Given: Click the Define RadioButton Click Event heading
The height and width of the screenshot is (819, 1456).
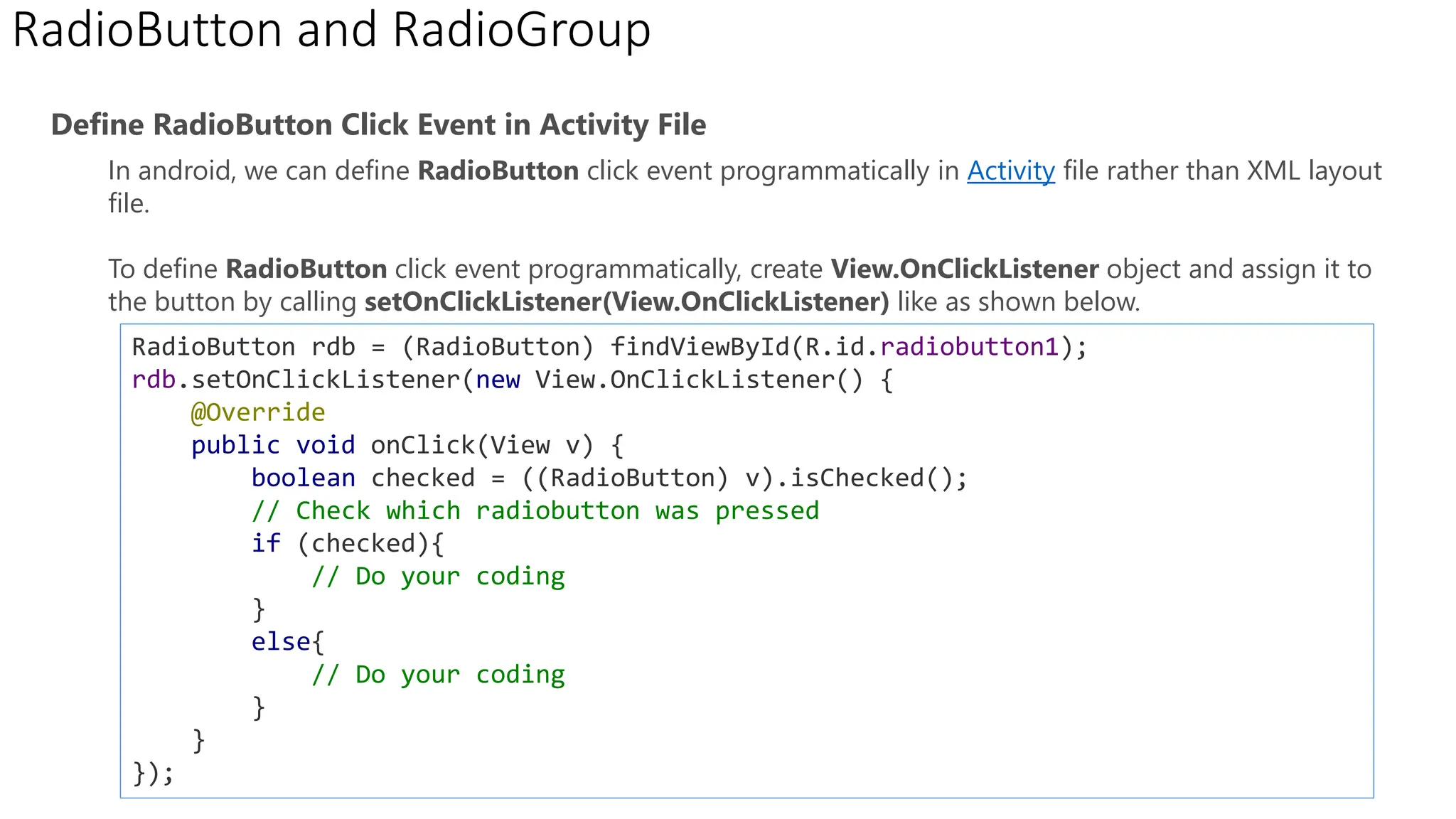Looking at the screenshot, I should (378, 125).
